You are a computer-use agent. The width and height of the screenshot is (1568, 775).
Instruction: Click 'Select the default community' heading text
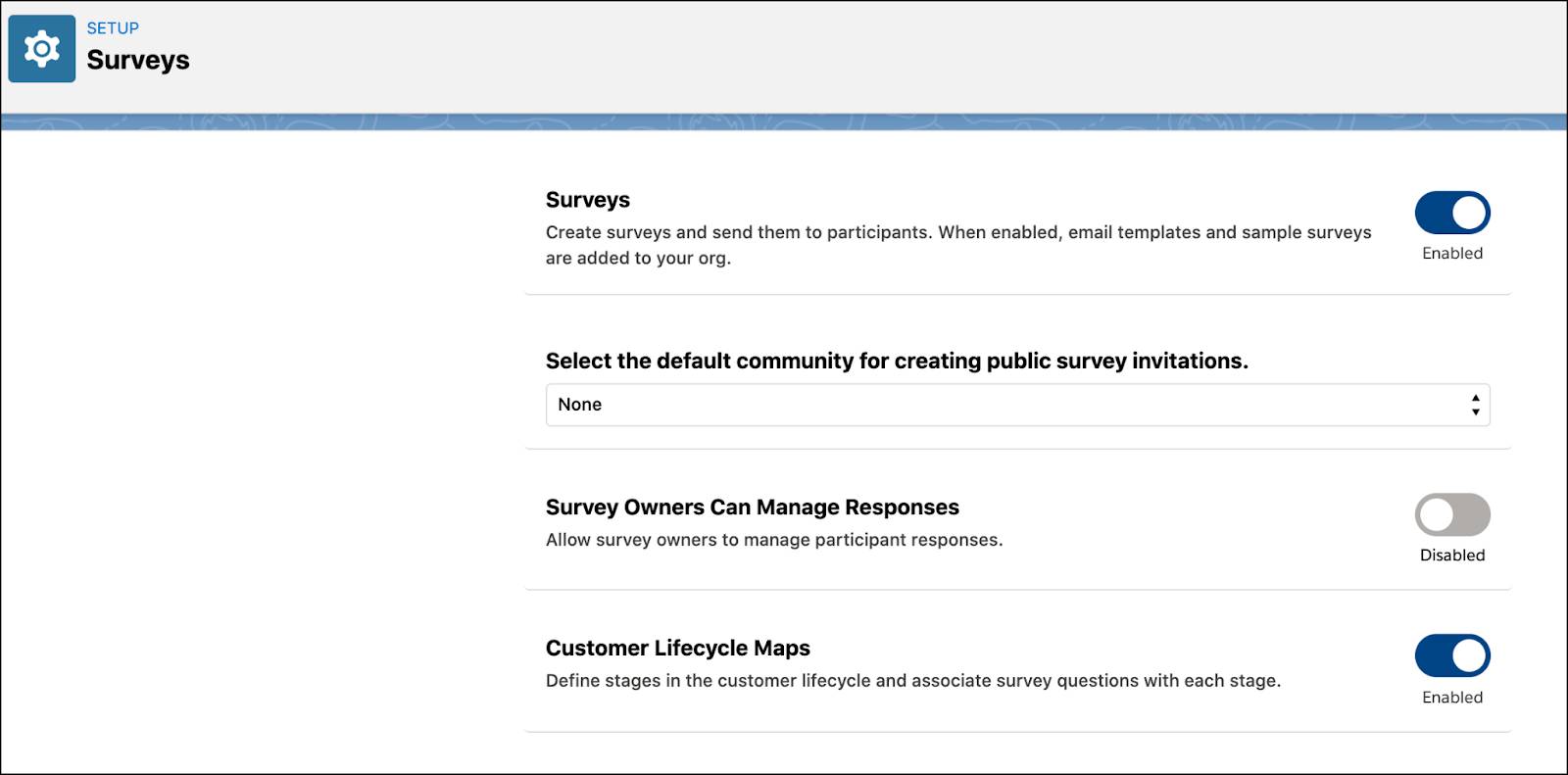[x=897, y=361]
